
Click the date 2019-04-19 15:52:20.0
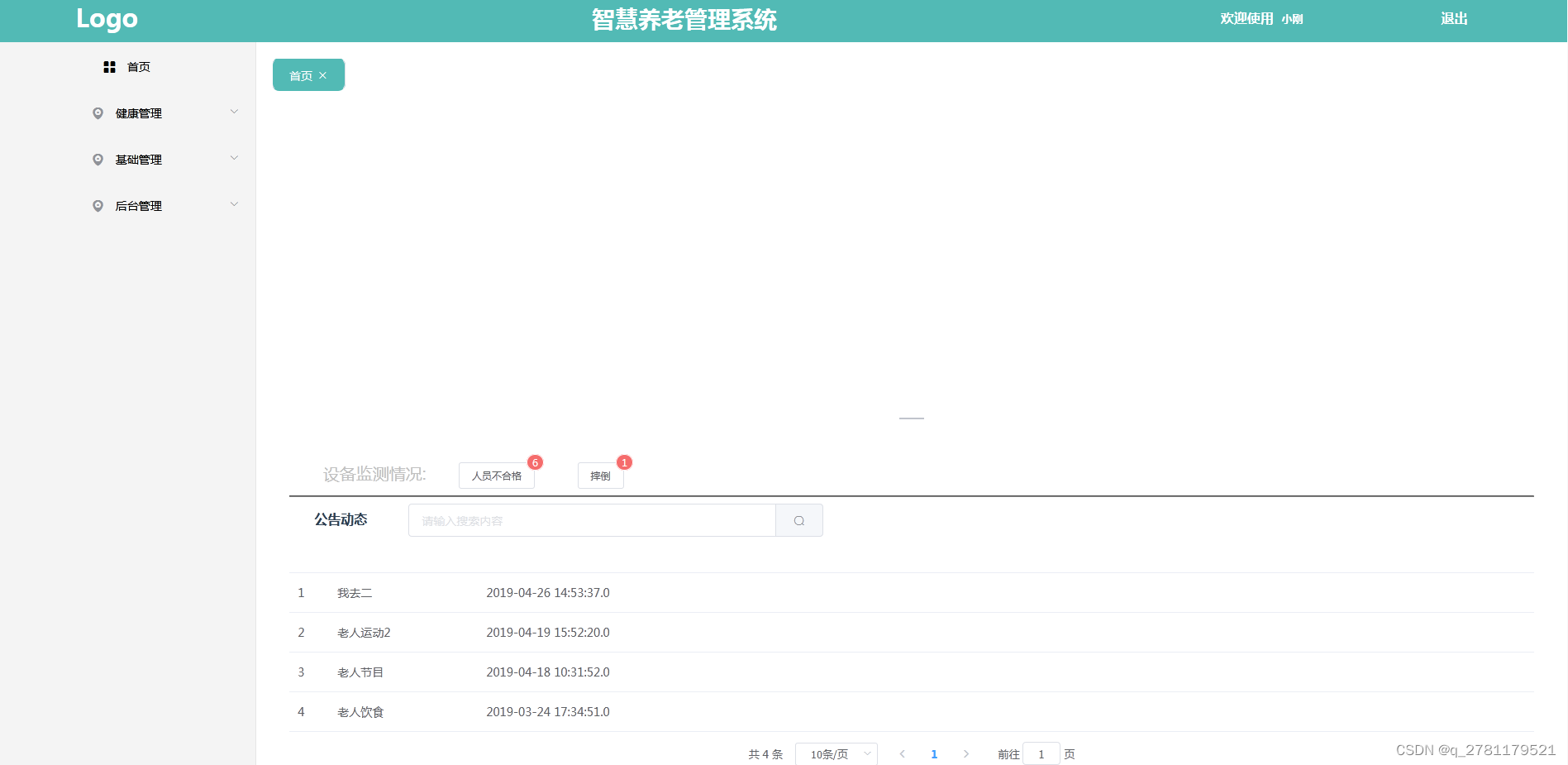(548, 633)
